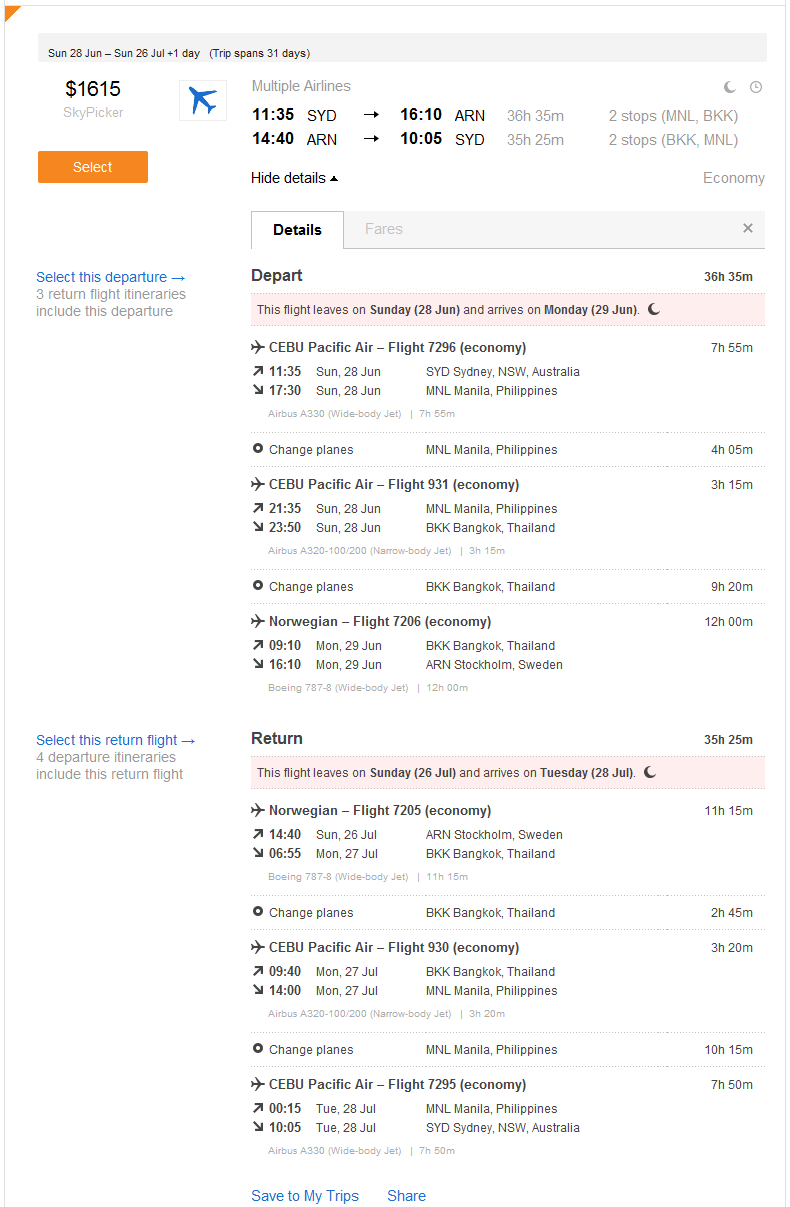
Task: Click the long-duration clock icon
Action: point(756,87)
